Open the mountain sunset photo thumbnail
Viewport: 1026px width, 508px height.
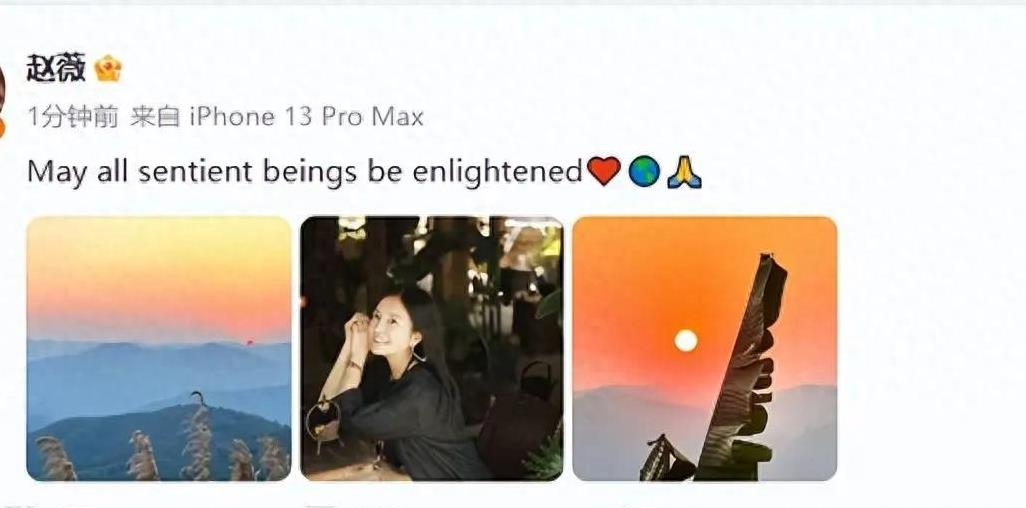(159, 348)
